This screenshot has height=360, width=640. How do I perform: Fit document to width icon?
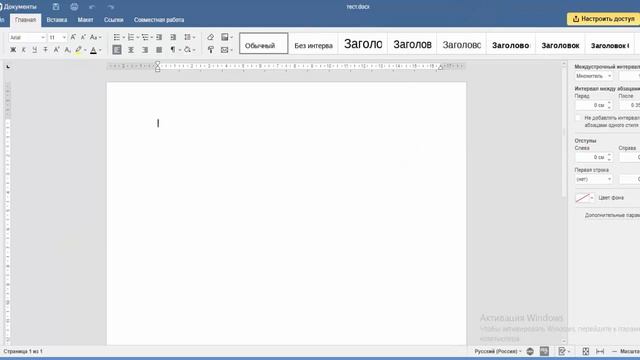(x=600, y=351)
